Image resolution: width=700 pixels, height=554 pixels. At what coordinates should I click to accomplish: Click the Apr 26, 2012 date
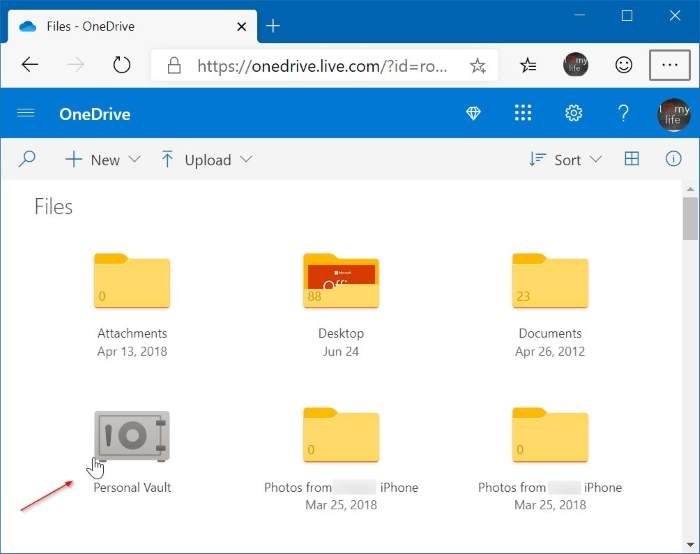(550, 352)
